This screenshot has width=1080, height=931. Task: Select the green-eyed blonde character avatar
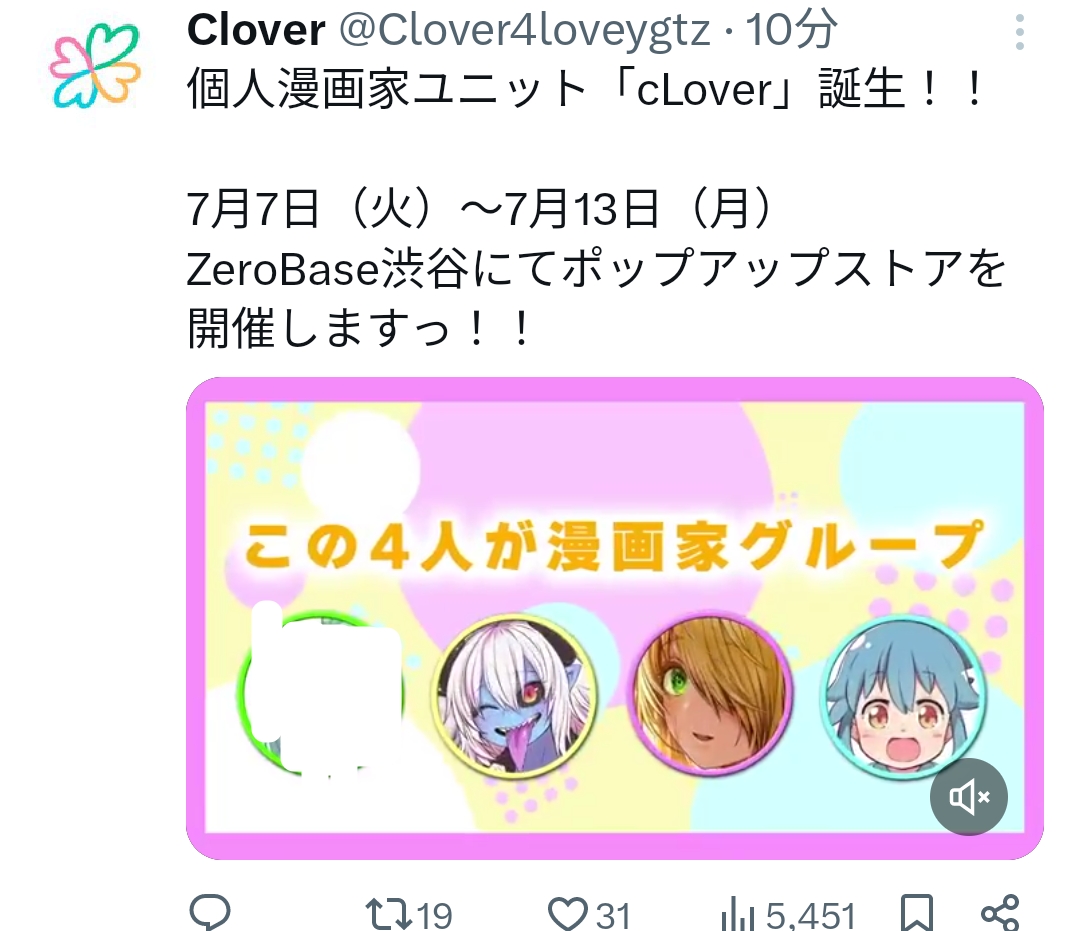click(x=712, y=695)
